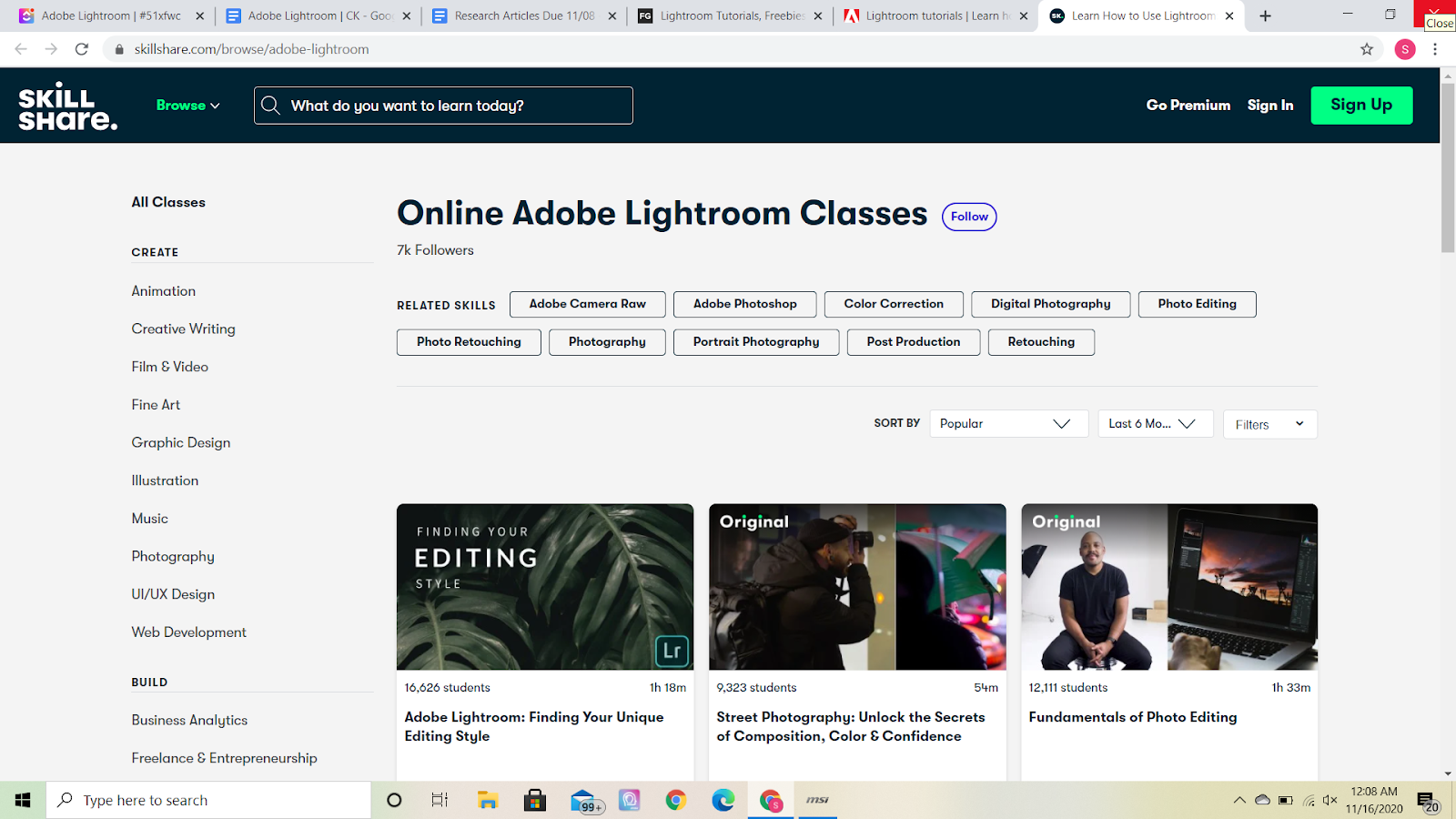Open the Finding Your Editing Style thumbnail

point(545,587)
